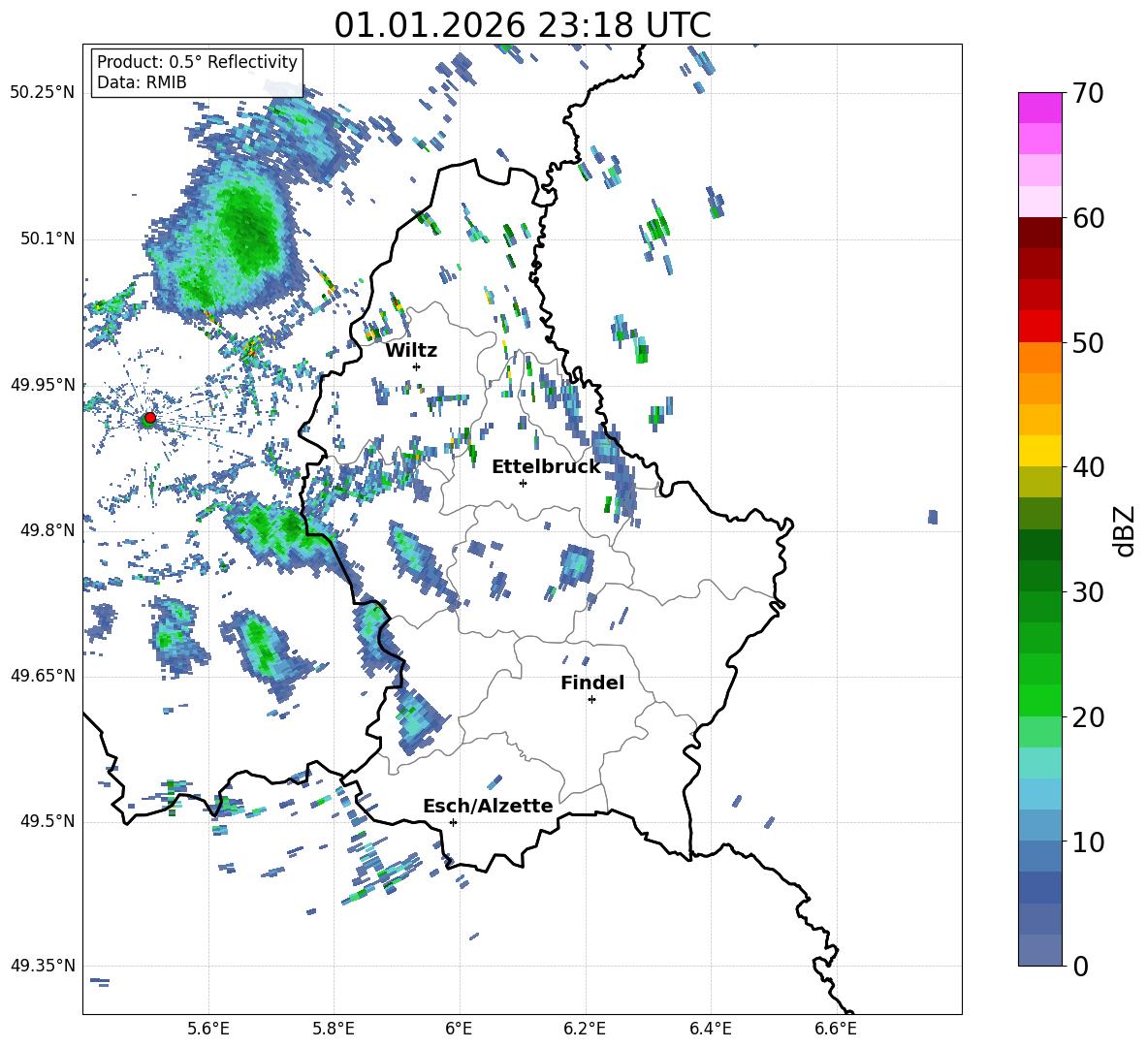Click the 6°E longitude label

pos(459,1029)
